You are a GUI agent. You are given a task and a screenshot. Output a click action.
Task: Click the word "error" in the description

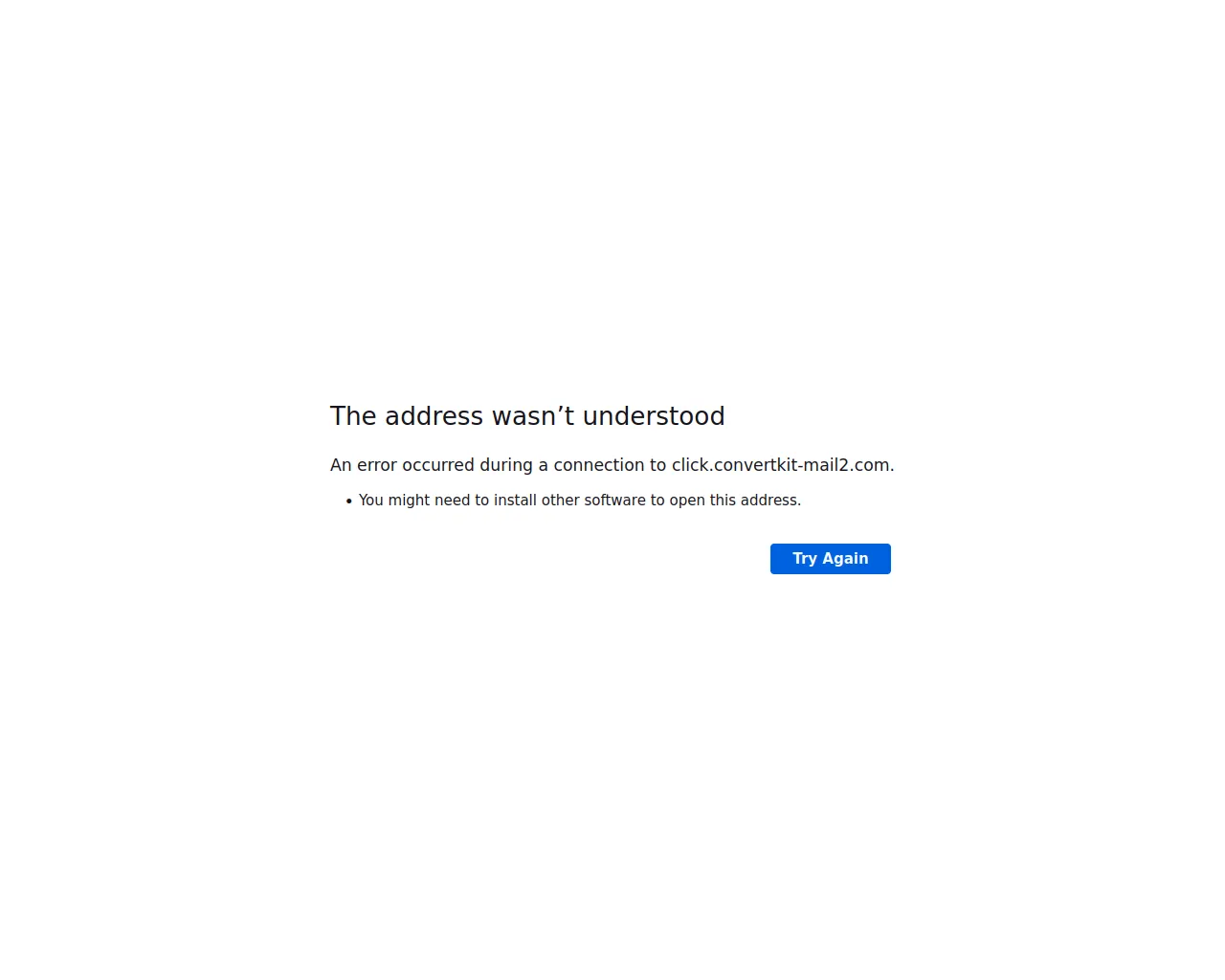[377, 465]
